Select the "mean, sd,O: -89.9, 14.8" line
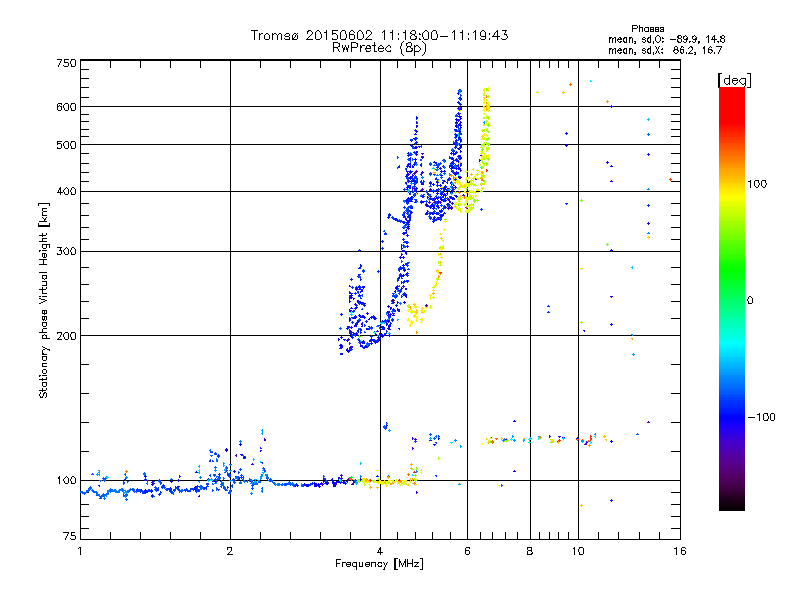Image resolution: width=800 pixels, height=600 pixels. 666,39
